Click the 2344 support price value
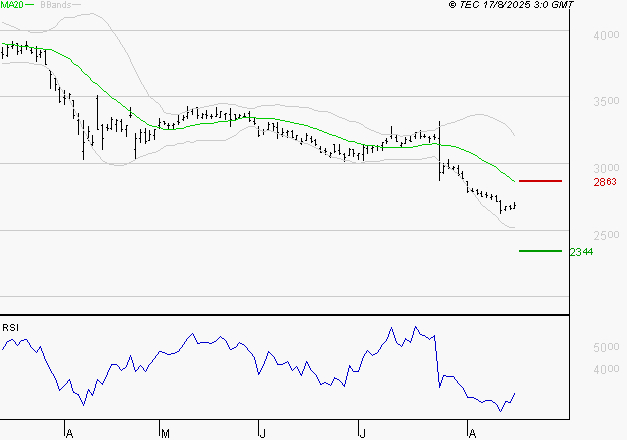The image size is (627, 440). click(580, 252)
